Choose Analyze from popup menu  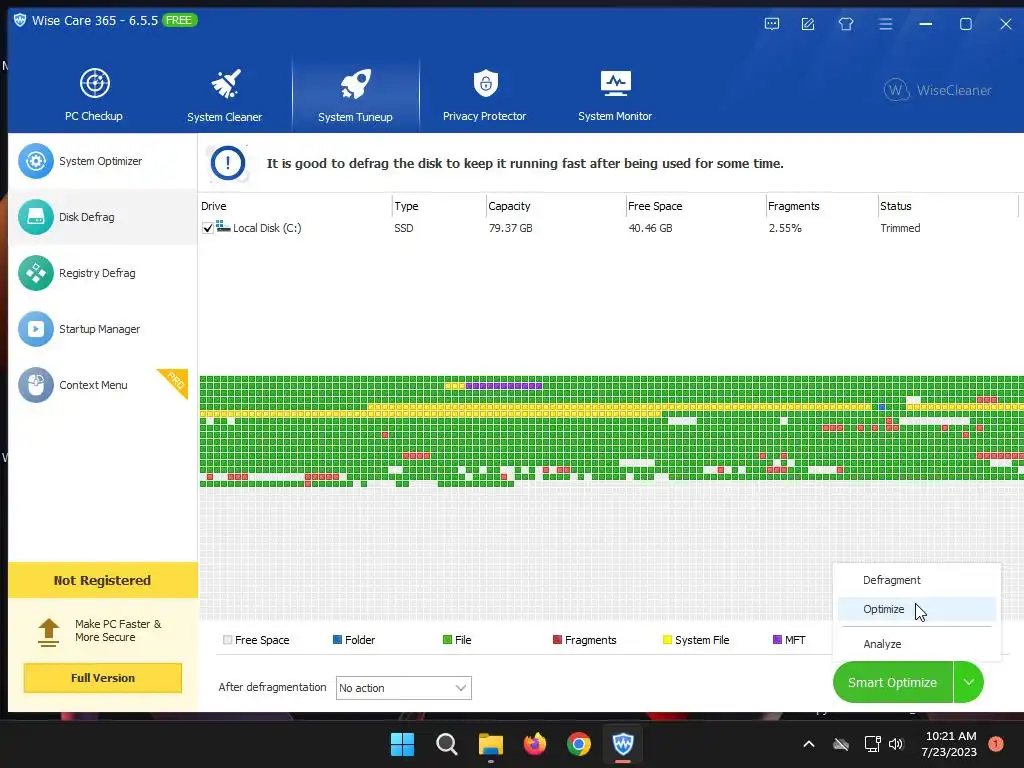[916, 644]
